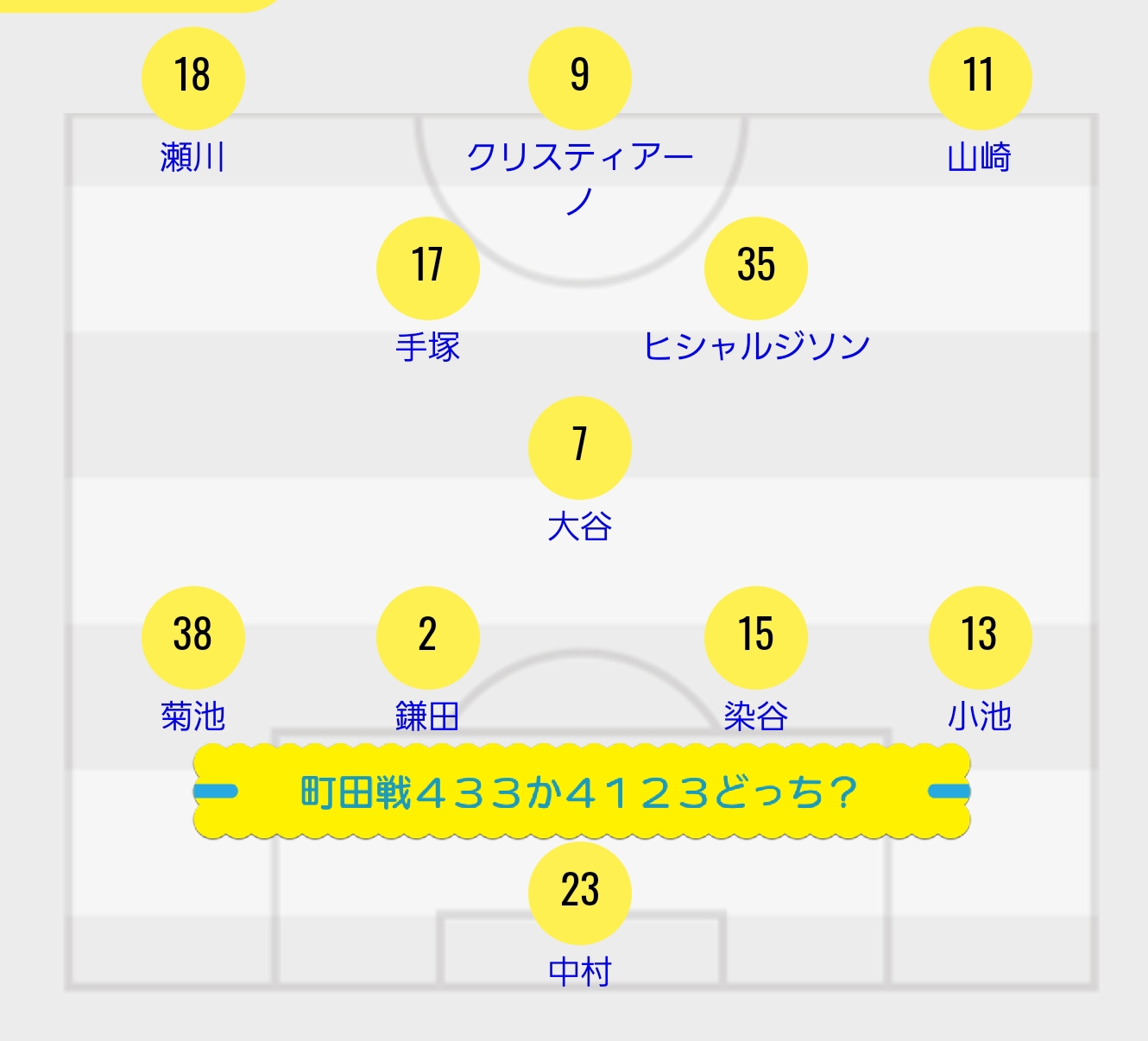Select player number 7 circle

coord(580,448)
